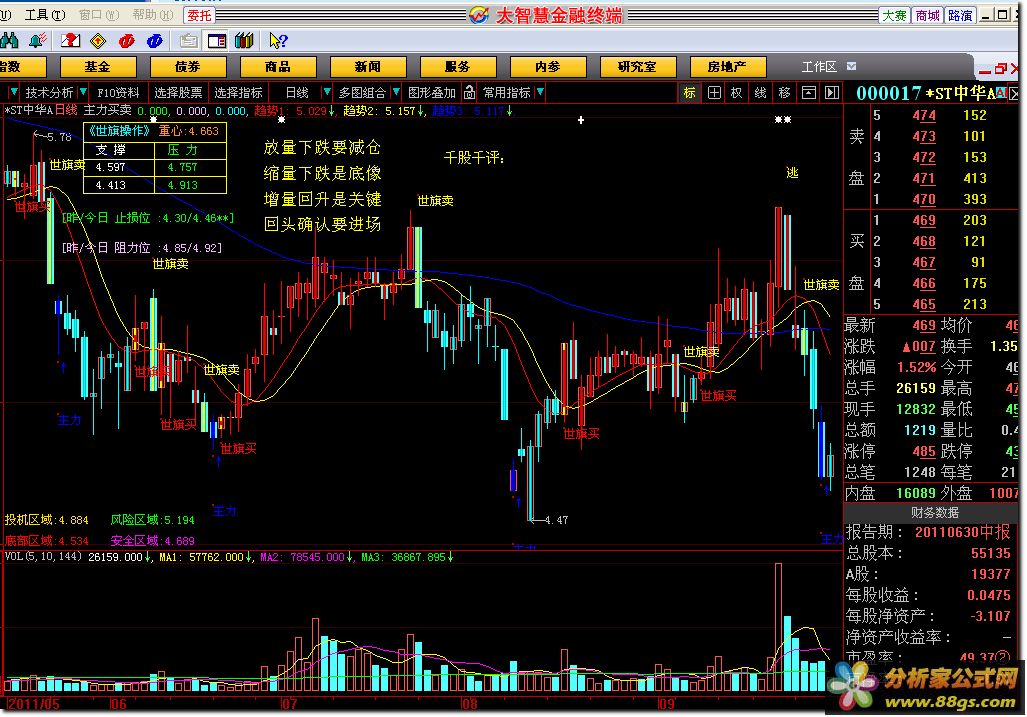Click the VOL(5,10,144) indicator label
Viewport: 1027px width, 717px height.
[43, 557]
